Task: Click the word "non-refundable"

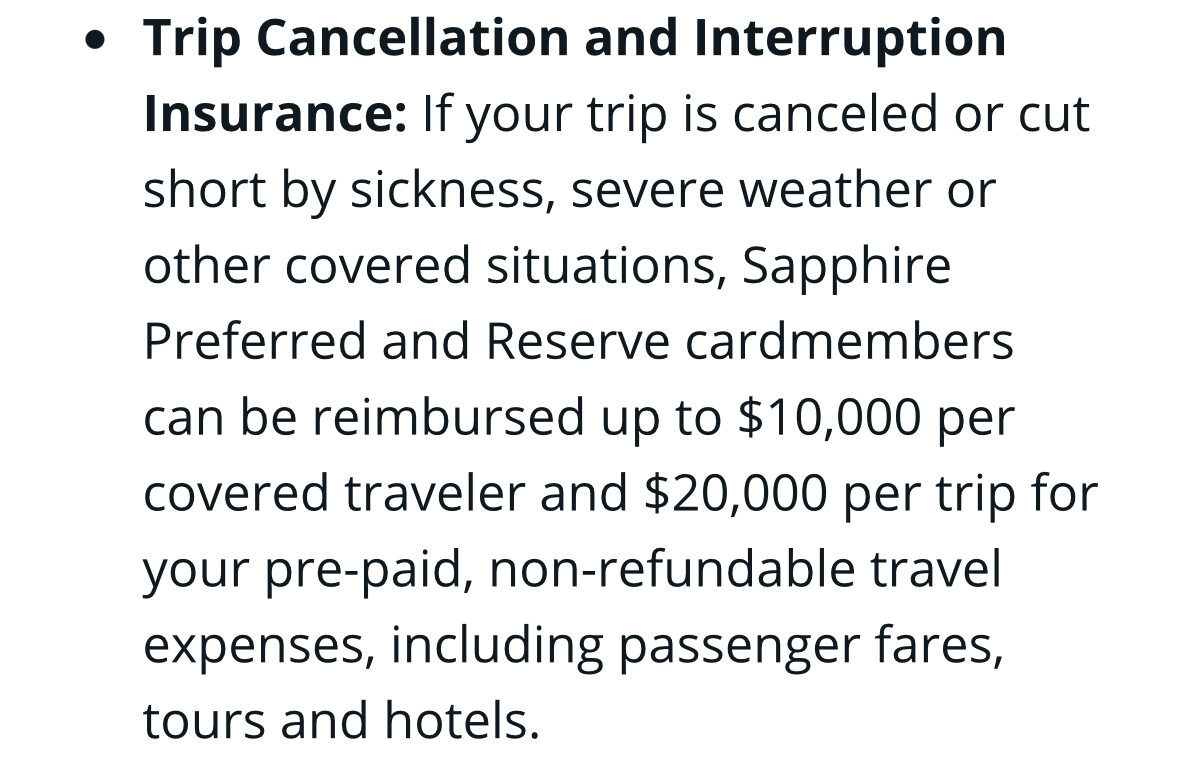Action: coord(673,570)
